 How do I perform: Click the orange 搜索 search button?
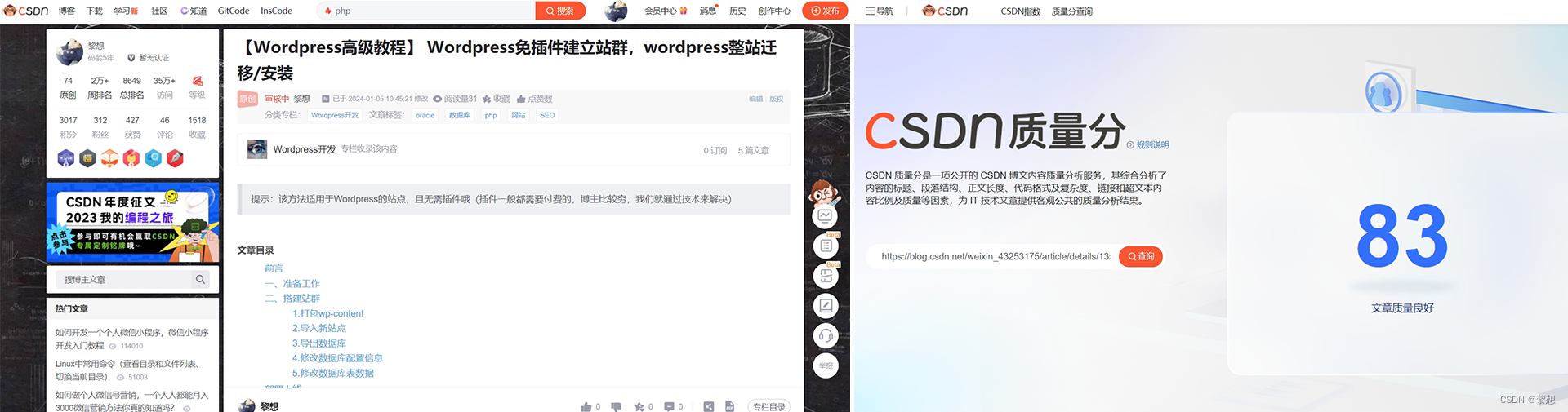[x=560, y=11]
